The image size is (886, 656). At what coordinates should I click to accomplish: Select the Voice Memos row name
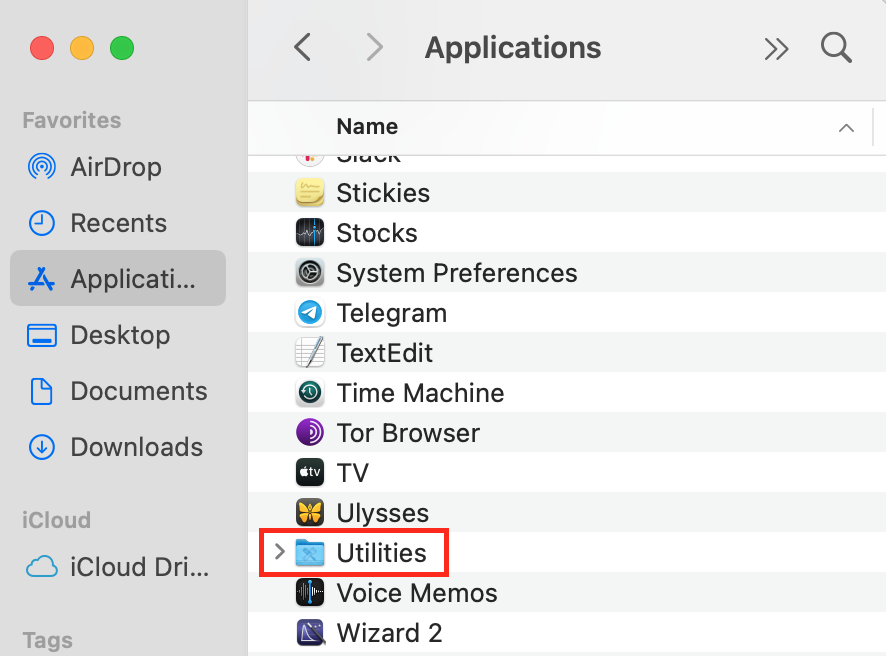pos(417,593)
